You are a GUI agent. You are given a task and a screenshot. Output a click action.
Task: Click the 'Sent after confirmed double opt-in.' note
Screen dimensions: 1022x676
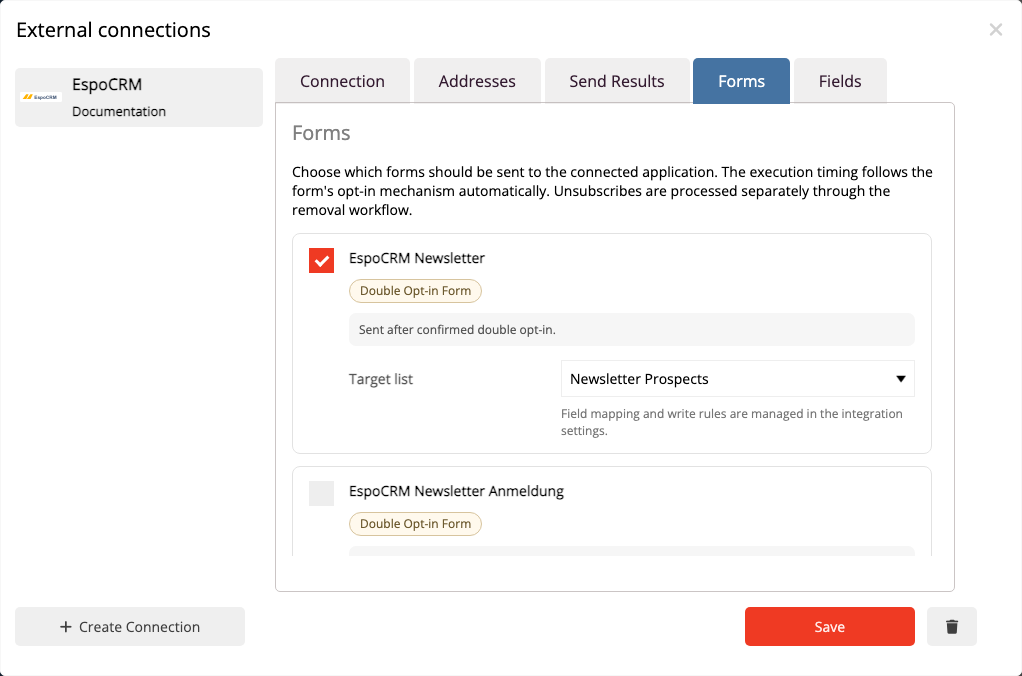(632, 330)
